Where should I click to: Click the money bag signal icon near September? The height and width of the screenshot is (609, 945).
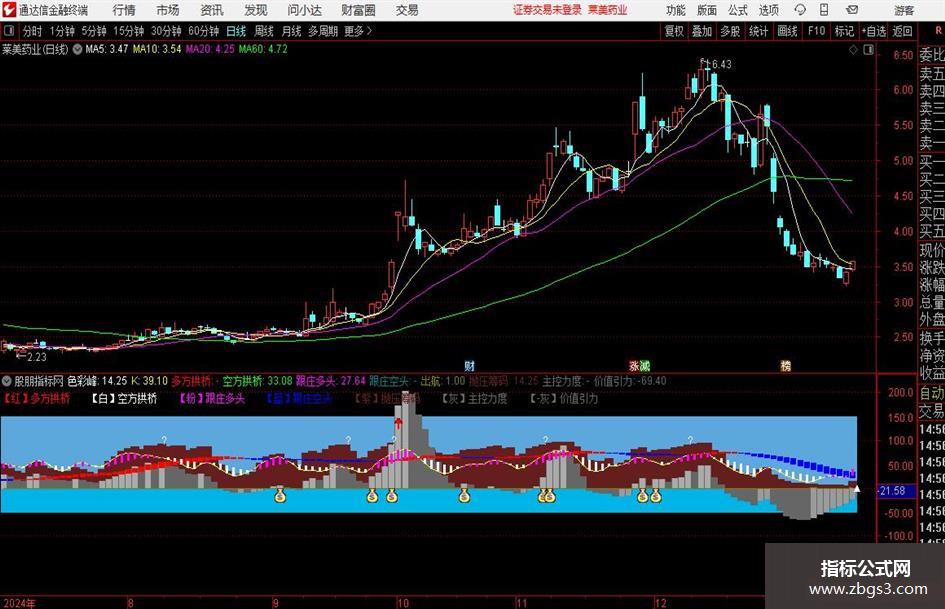280,496
